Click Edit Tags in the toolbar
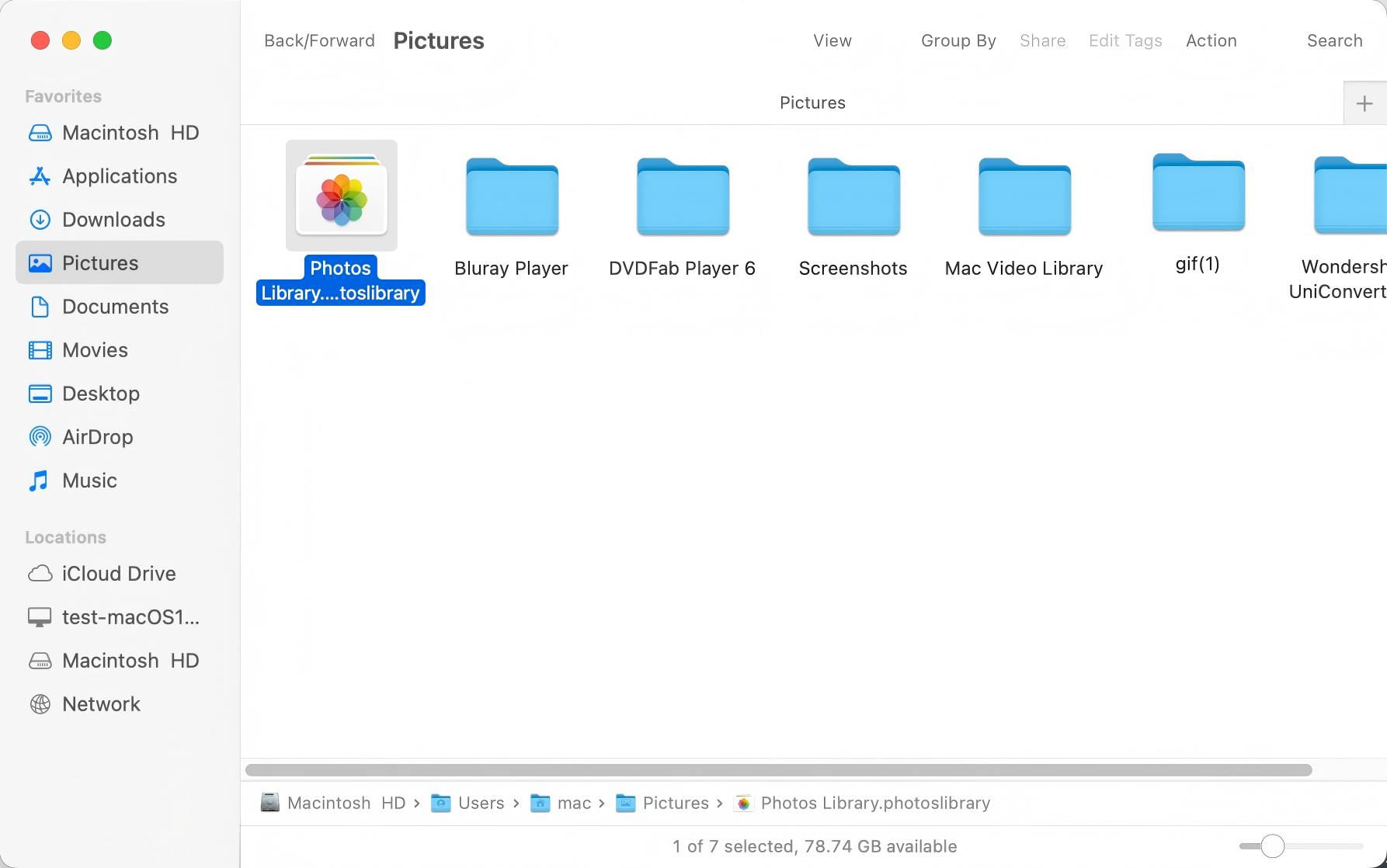 tap(1125, 40)
